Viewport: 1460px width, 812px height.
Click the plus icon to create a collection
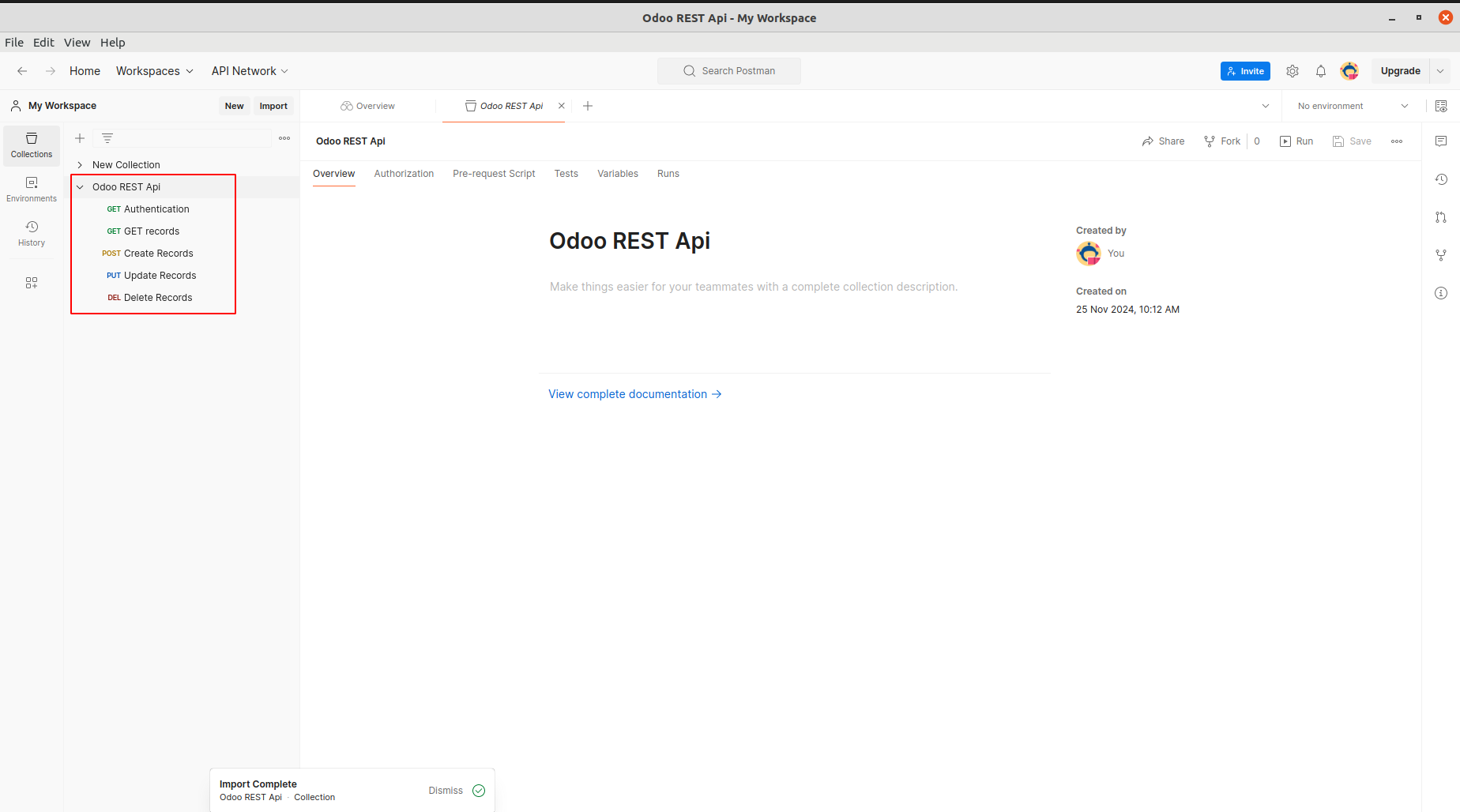click(x=80, y=138)
